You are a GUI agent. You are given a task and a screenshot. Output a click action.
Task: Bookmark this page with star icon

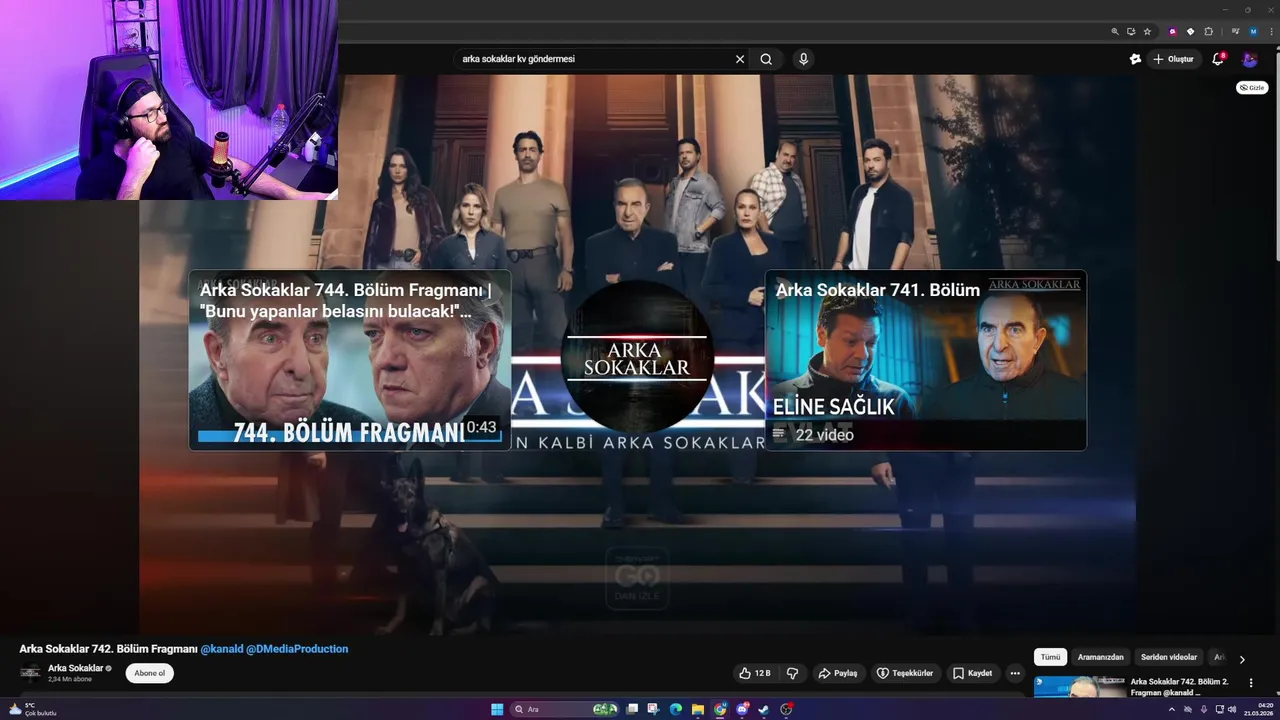tap(1147, 31)
